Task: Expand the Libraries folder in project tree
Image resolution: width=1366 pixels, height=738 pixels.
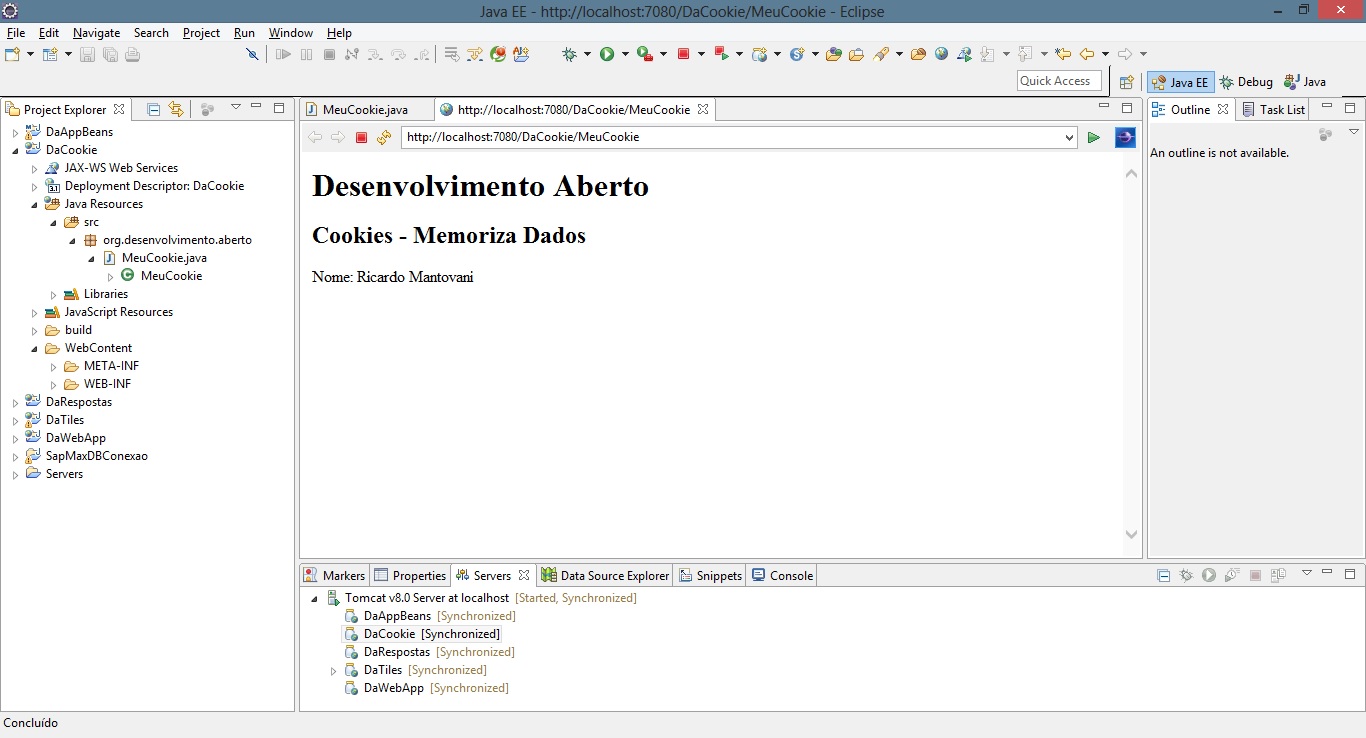Action: click(x=54, y=295)
